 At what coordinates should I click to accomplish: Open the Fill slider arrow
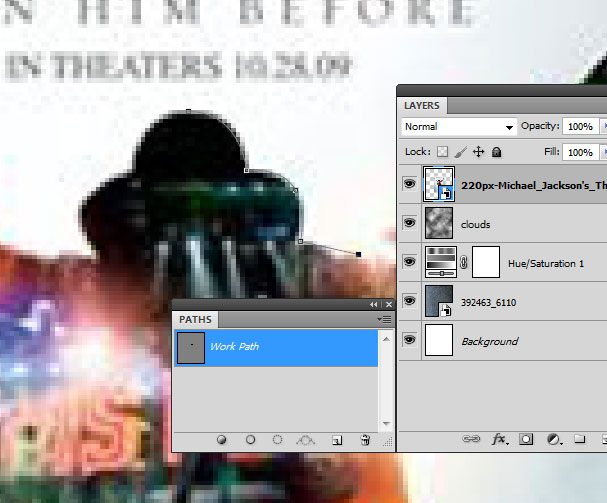coord(603,152)
